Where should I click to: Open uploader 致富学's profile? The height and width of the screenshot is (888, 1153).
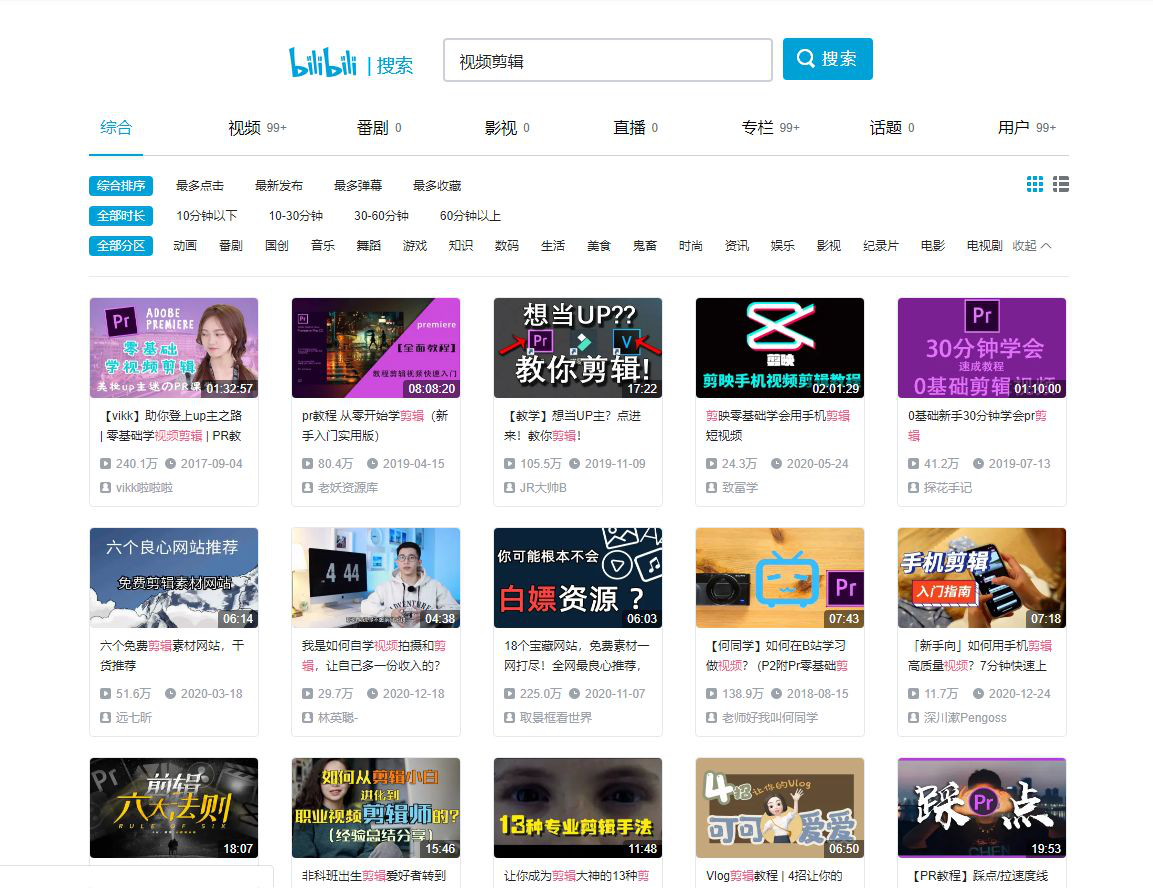click(x=740, y=487)
